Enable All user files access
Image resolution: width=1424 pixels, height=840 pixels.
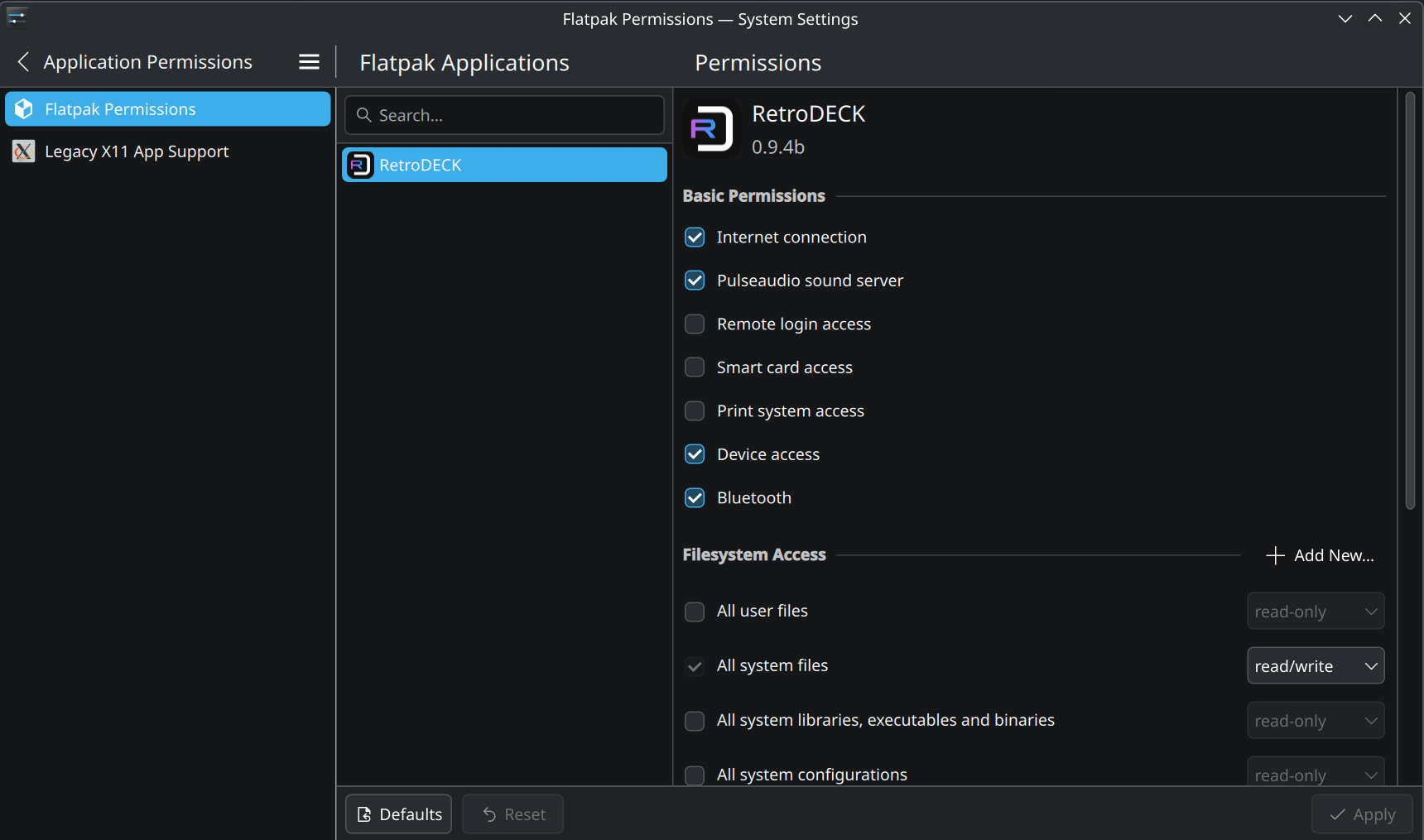(695, 612)
